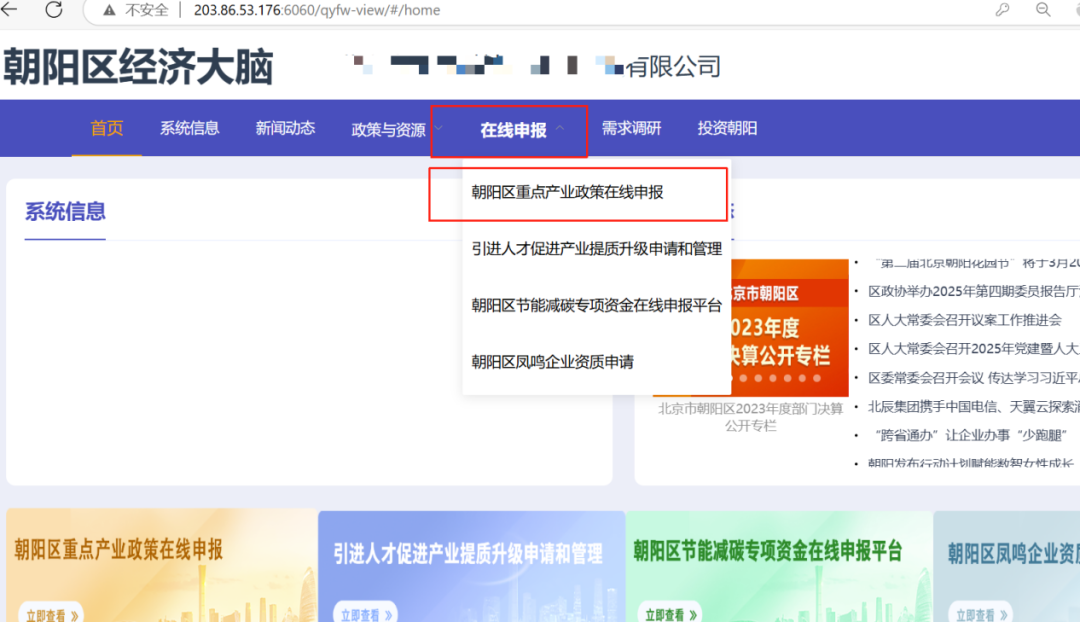Click the URL in the address bar
This screenshot has width=1080, height=622.
coord(317,10)
